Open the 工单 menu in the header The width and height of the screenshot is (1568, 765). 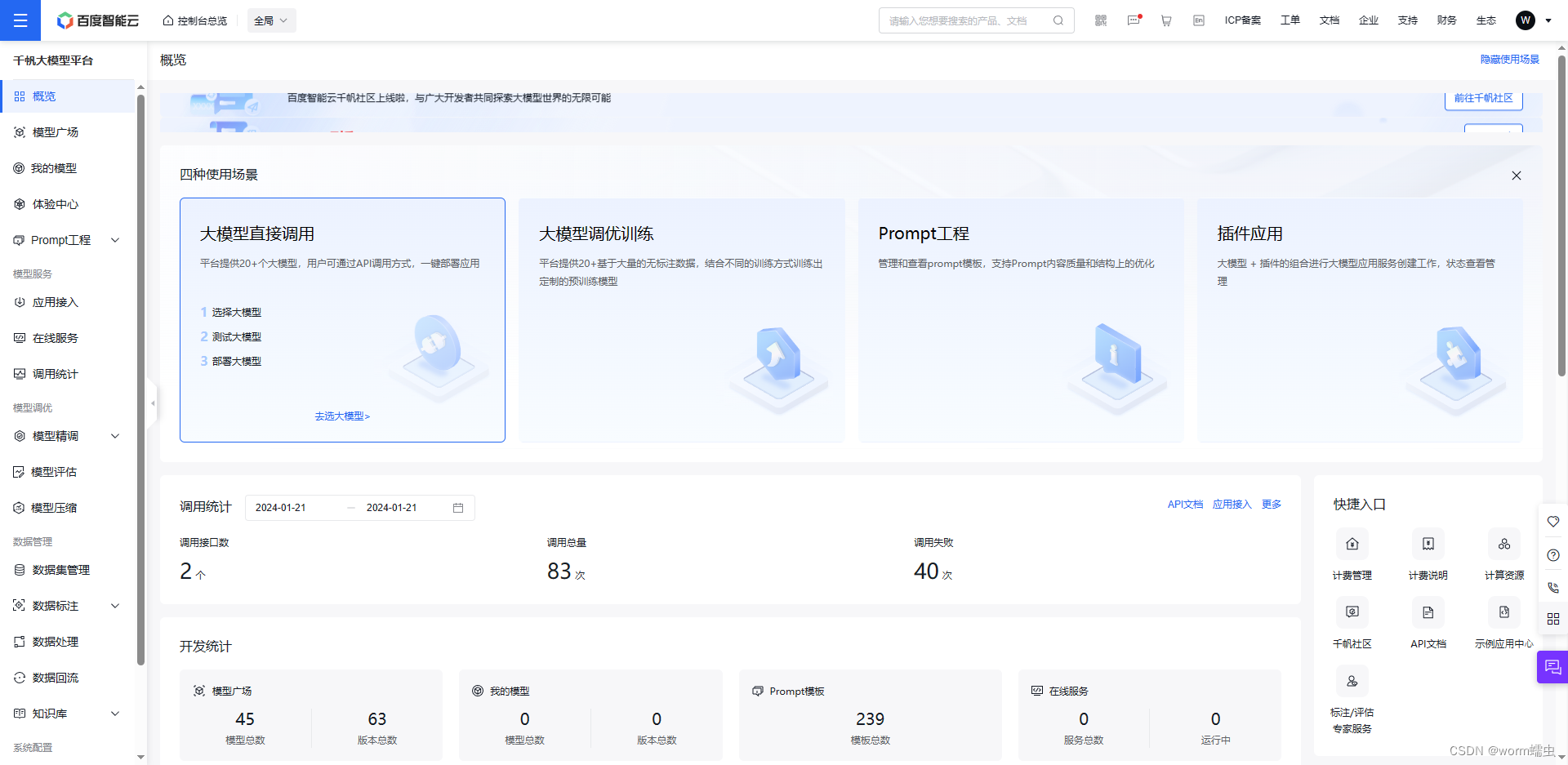pyautogui.click(x=1290, y=20)
